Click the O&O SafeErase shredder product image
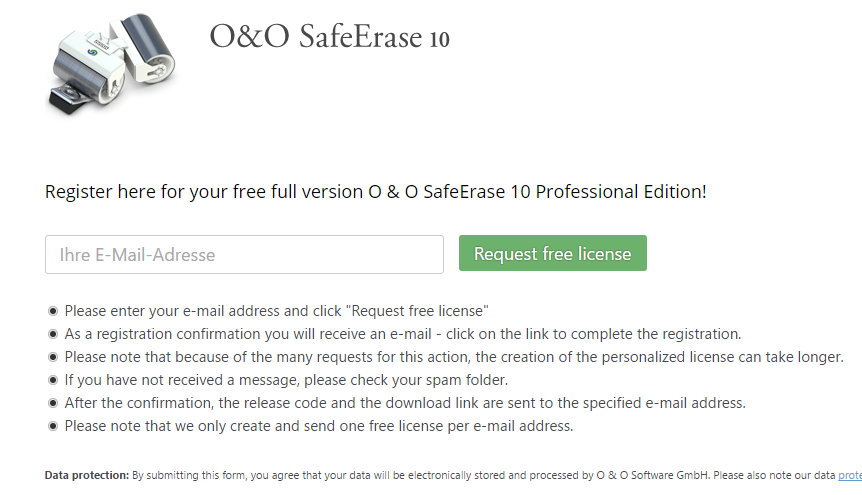The image size is (862, 495). 110,62
